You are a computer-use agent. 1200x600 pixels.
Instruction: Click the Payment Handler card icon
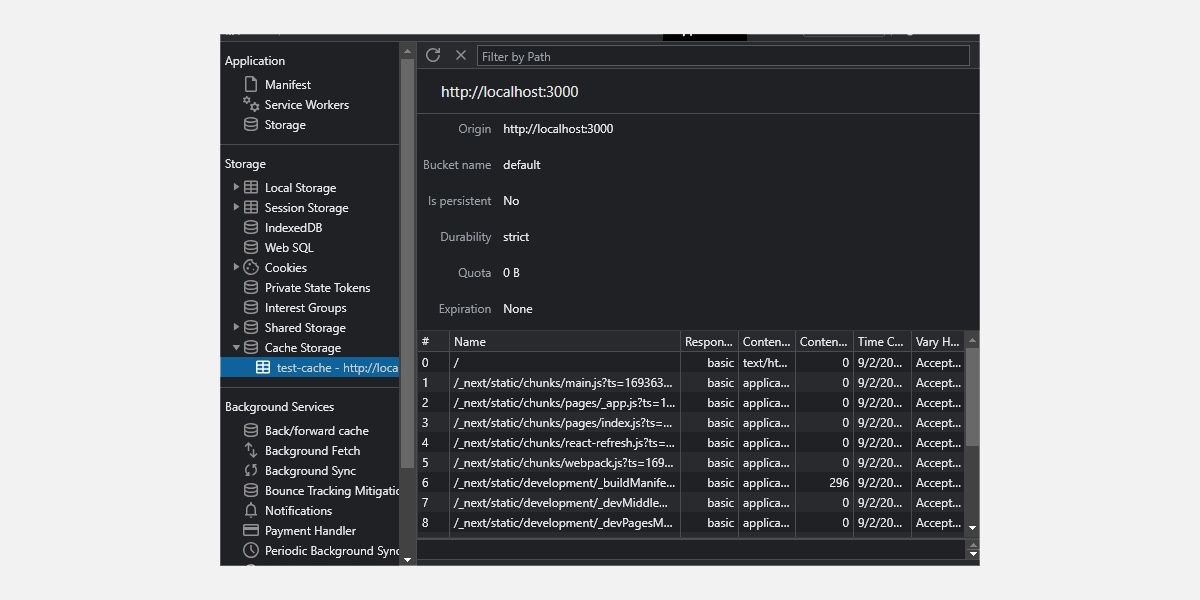[251, 531]
